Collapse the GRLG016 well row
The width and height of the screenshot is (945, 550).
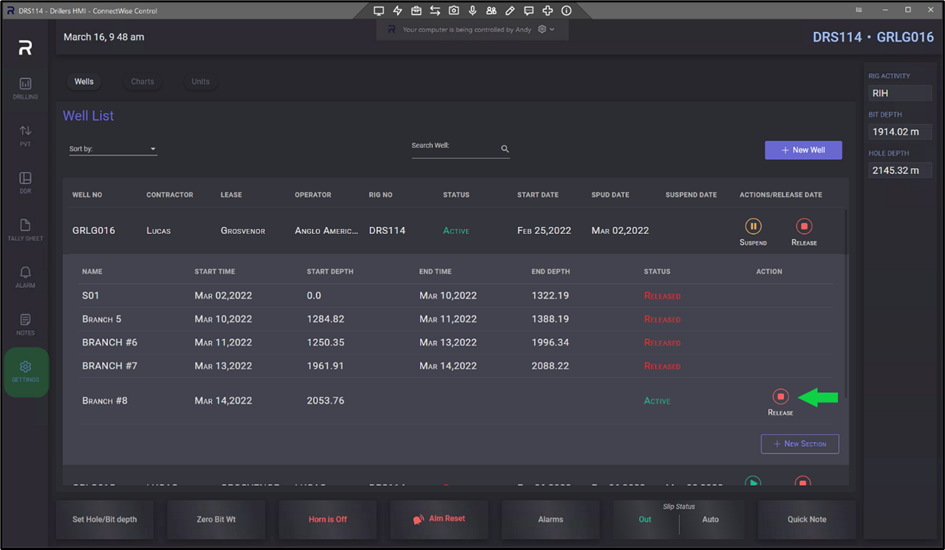click(94, 230)
